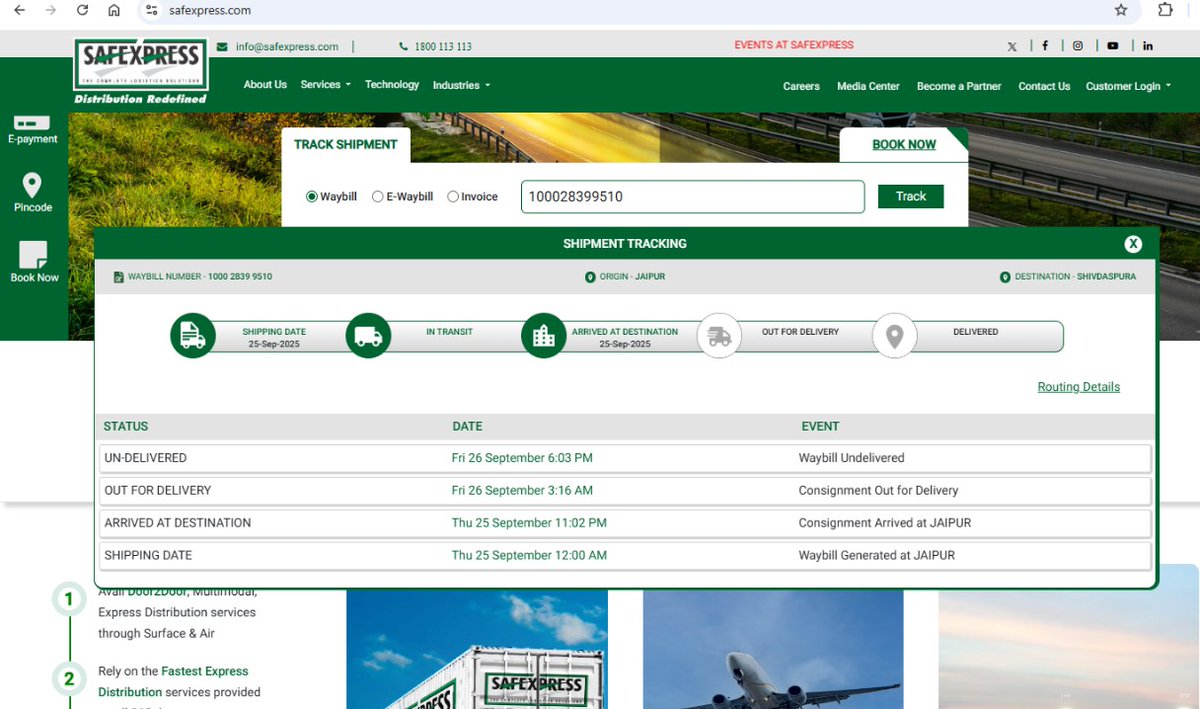The height and width of the screenshot is (709, 1200).
Task: Open the LinkedIn social icon
Action: click(x=1147, y=46)
